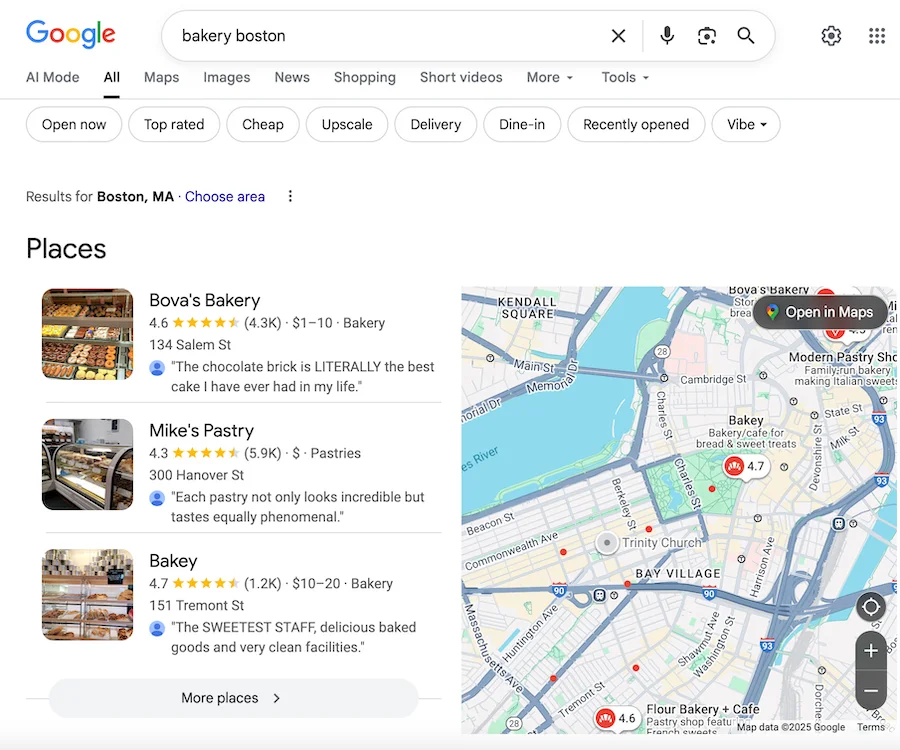This screenshot has width=900, height=750.
Task: Click the search magnifier icon
Action: pos(746,35)
